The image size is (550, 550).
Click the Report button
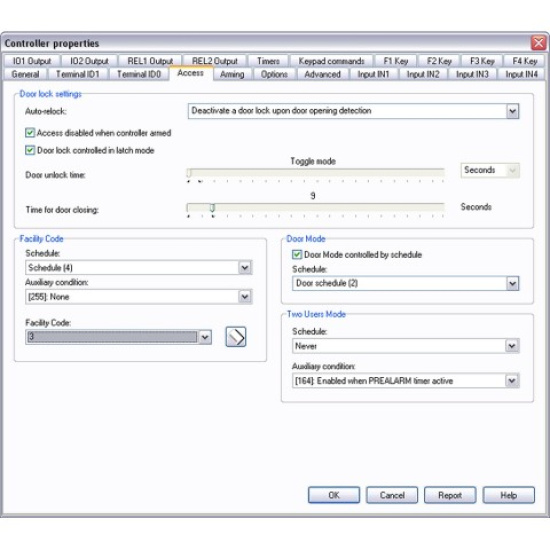point(450,495)
